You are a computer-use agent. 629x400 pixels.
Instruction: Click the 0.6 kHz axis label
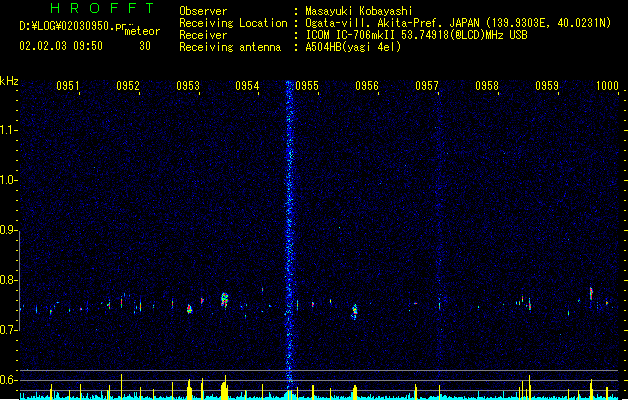[8, 380]
